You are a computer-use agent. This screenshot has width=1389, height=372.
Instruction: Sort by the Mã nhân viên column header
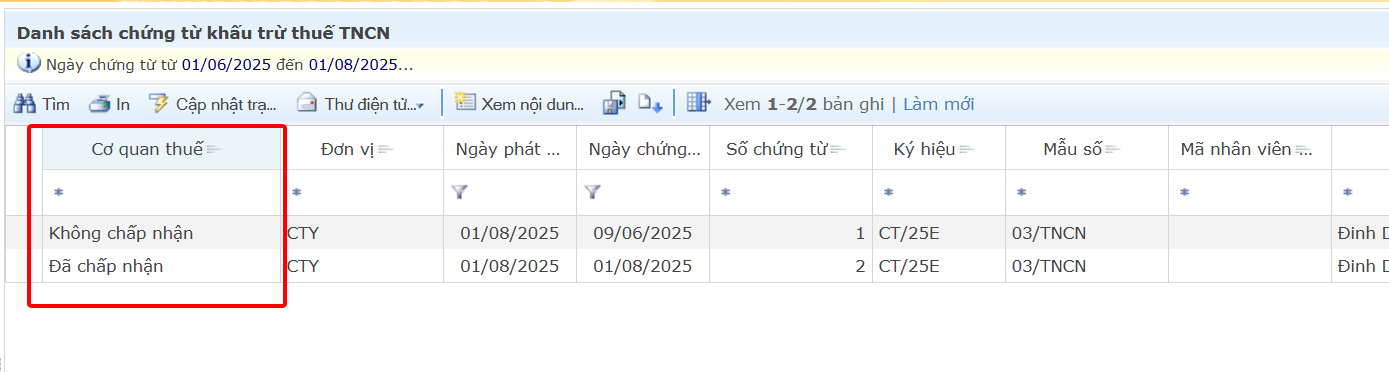(1238, 150)
